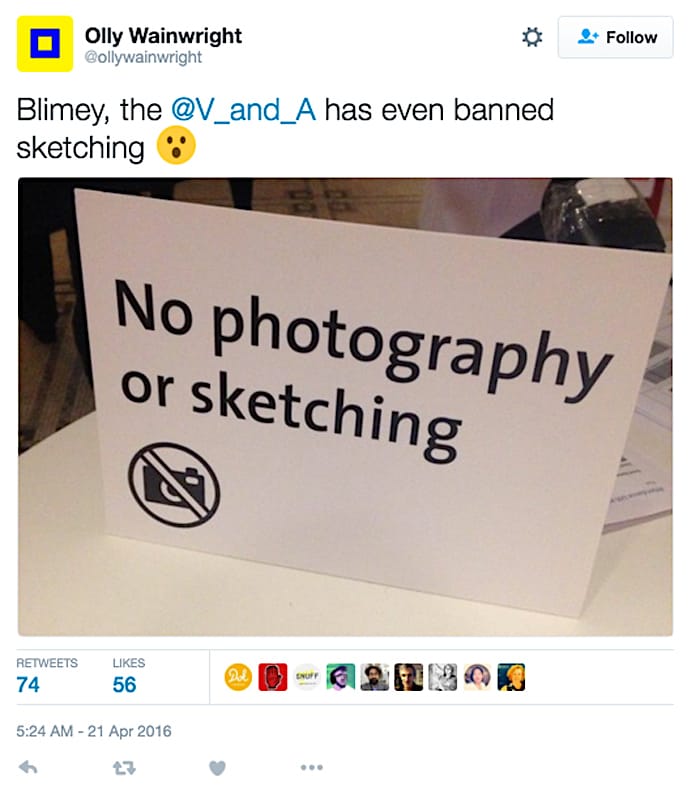Follow Olly Wainwright
Image resolution: width=700 pixels, height=794 pixels.
point(615,37)
